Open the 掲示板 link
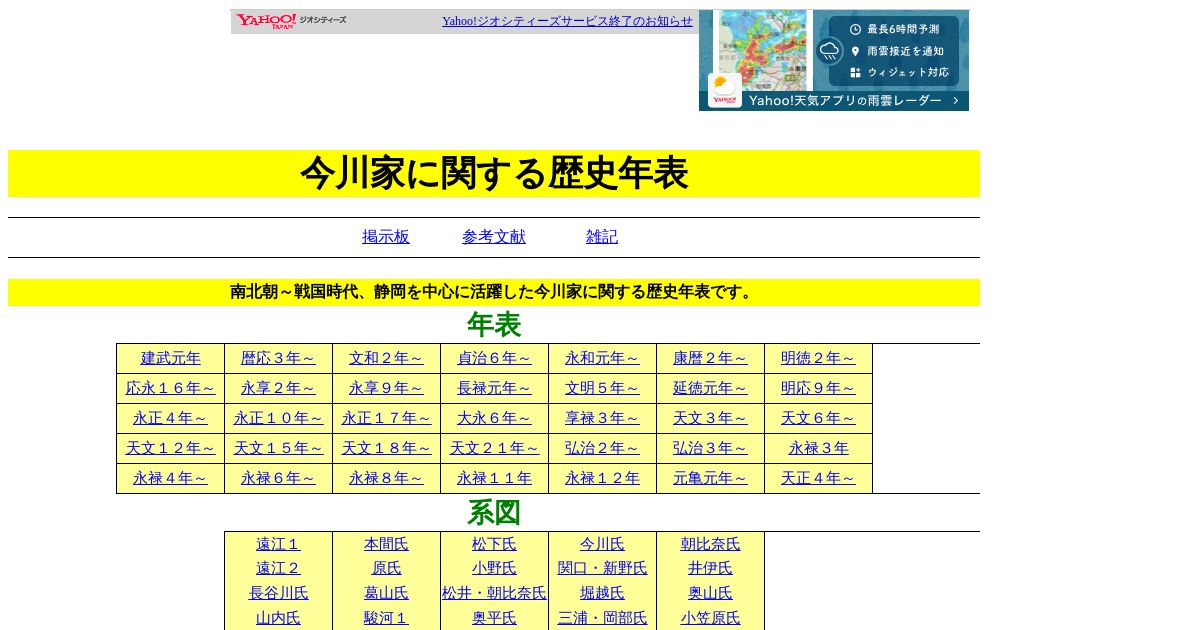 386,237
